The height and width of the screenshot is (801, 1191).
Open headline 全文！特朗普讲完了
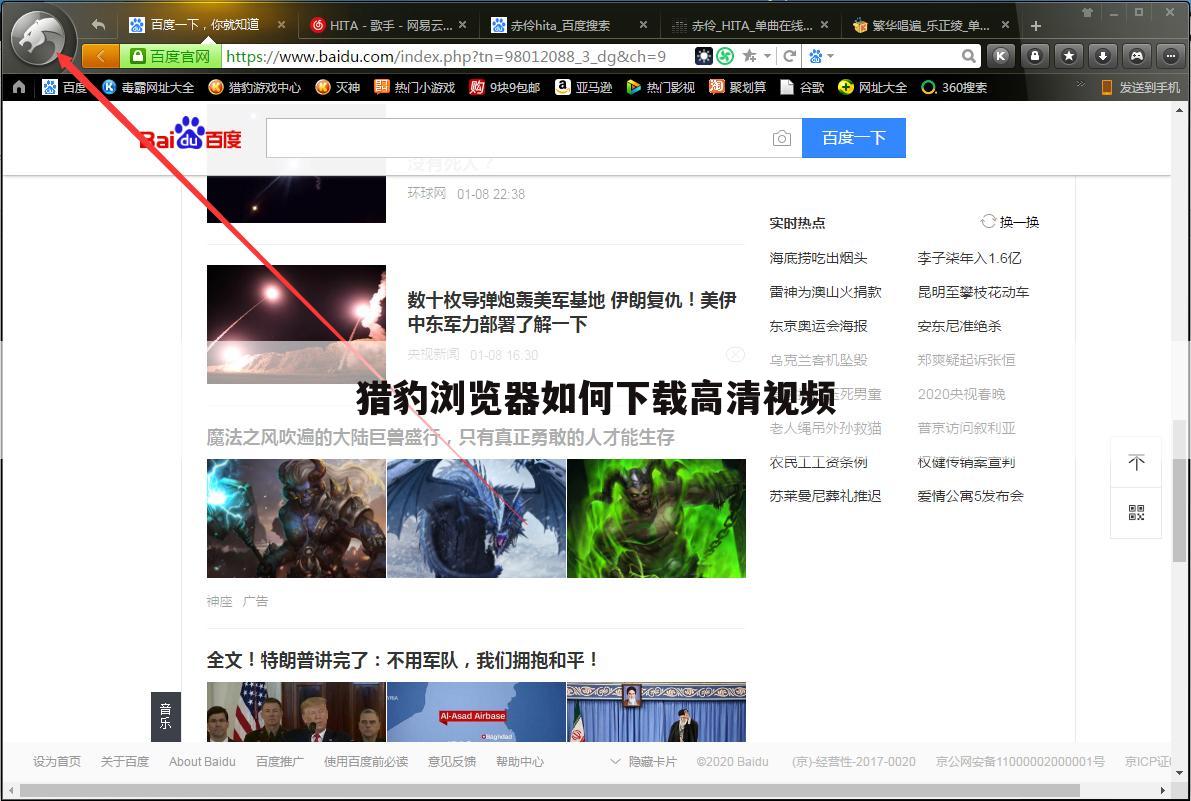pyautogui.click(x=403, y=660)
